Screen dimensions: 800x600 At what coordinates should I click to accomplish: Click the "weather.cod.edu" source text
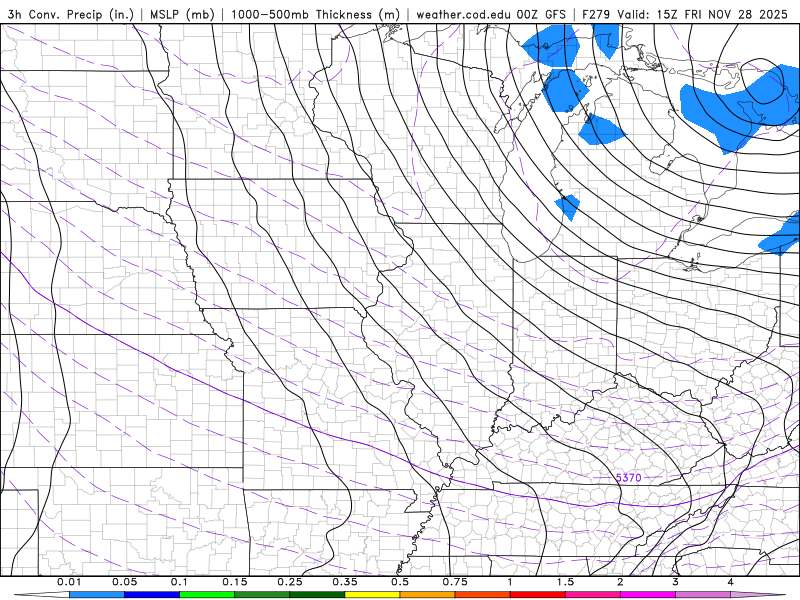[x=462, y=14]
